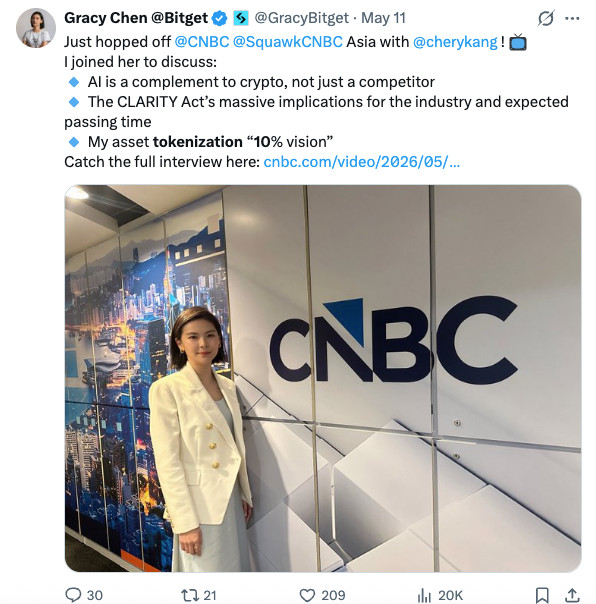Open the three-dot more options menu

[572, 18]
